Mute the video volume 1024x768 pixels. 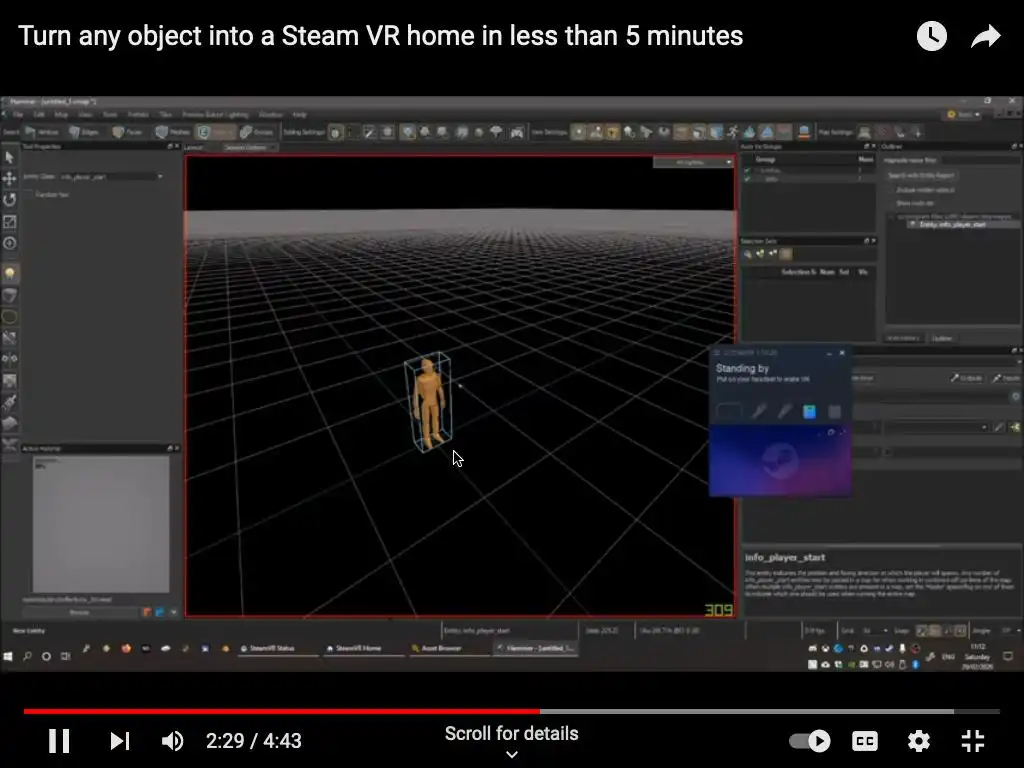(172, 741)
